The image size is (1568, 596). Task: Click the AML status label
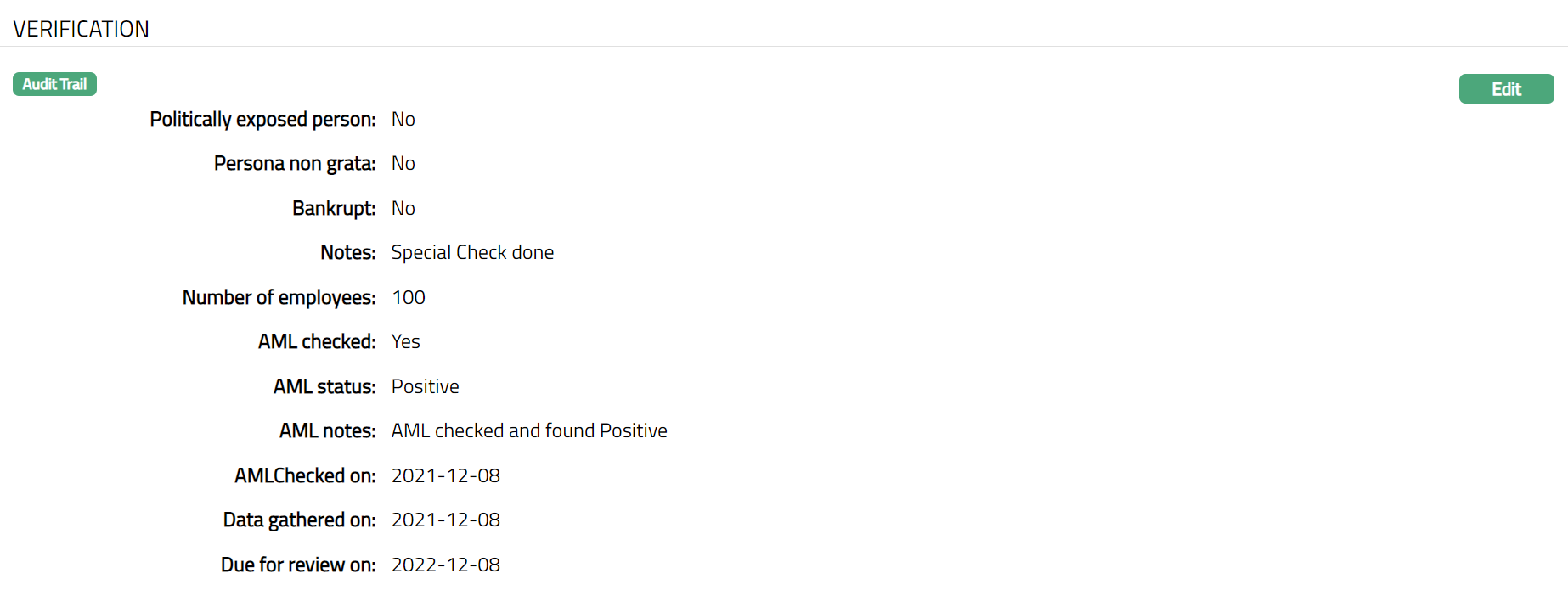324,386
